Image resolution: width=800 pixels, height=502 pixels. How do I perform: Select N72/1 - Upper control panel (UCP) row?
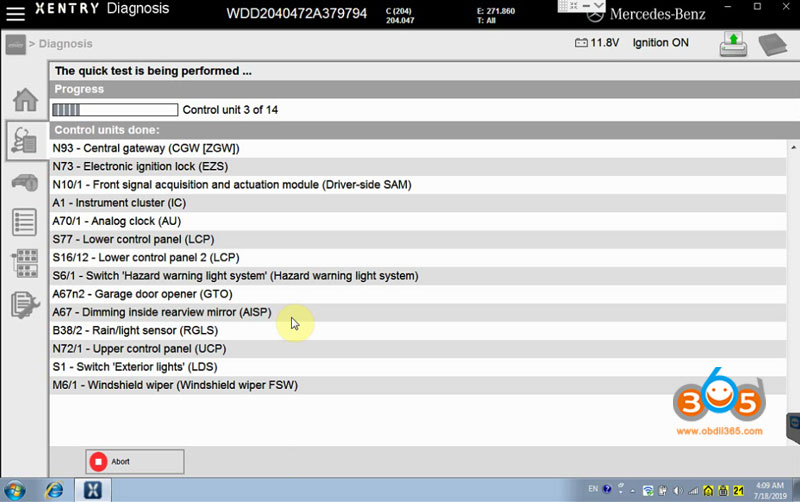click(x=417, y=349)
